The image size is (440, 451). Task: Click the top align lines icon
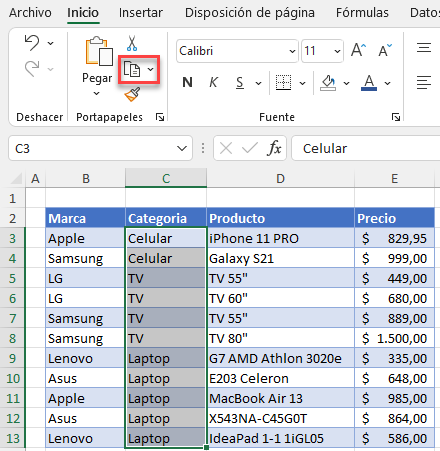(424, 48)
